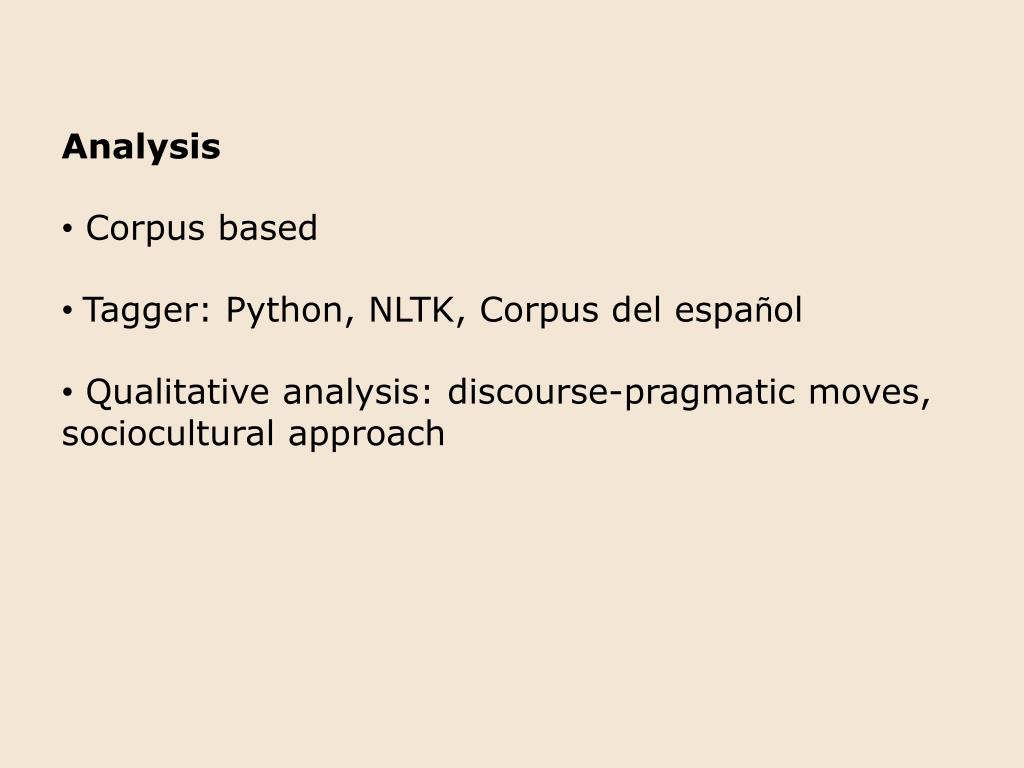Click the empty slide area below the text

[x=512, y=607]
